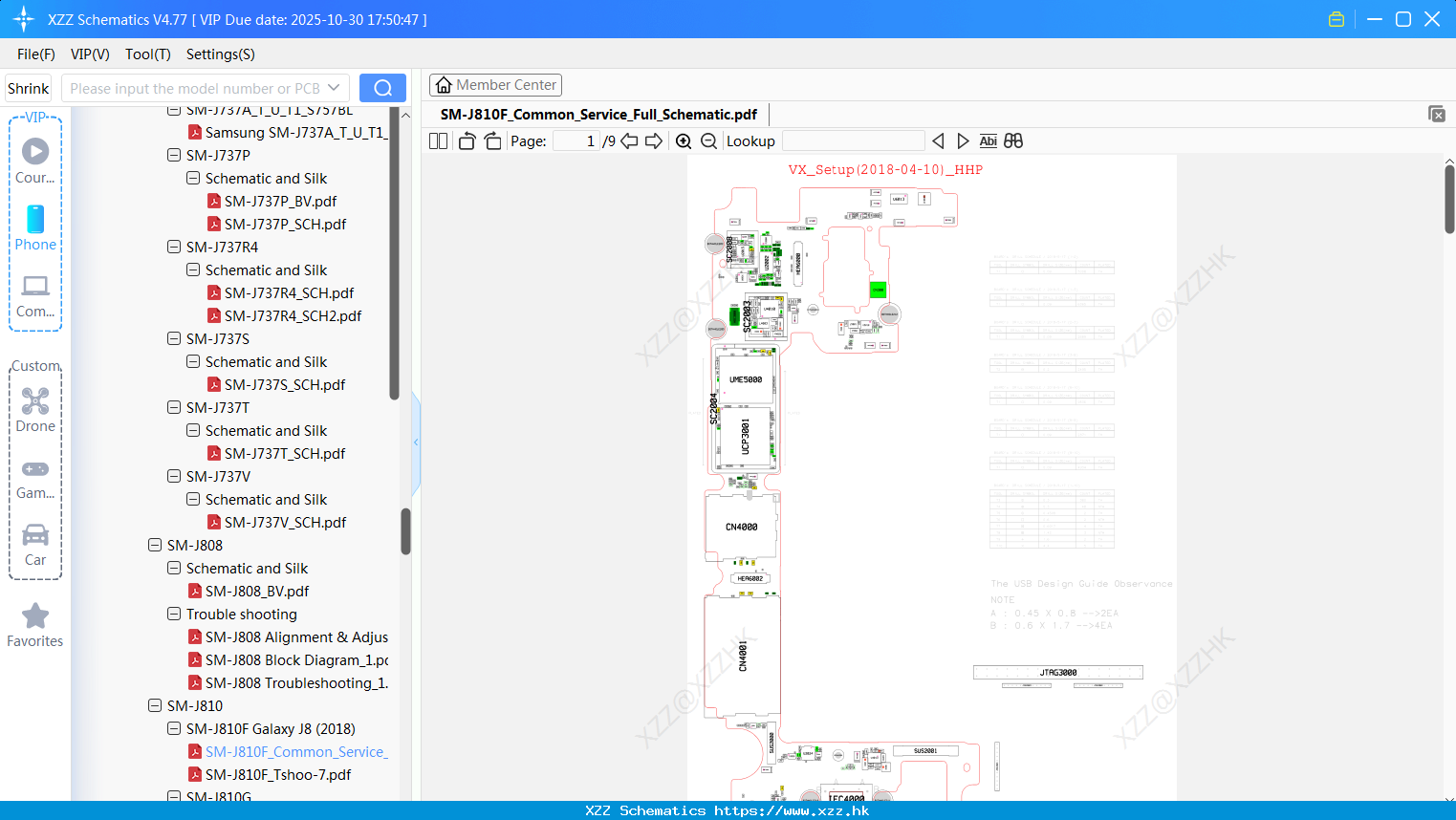This screenshot has width=1456, height=820.
Task: Collapse the SM-J808 node
Action: click(x=155, y=545)
